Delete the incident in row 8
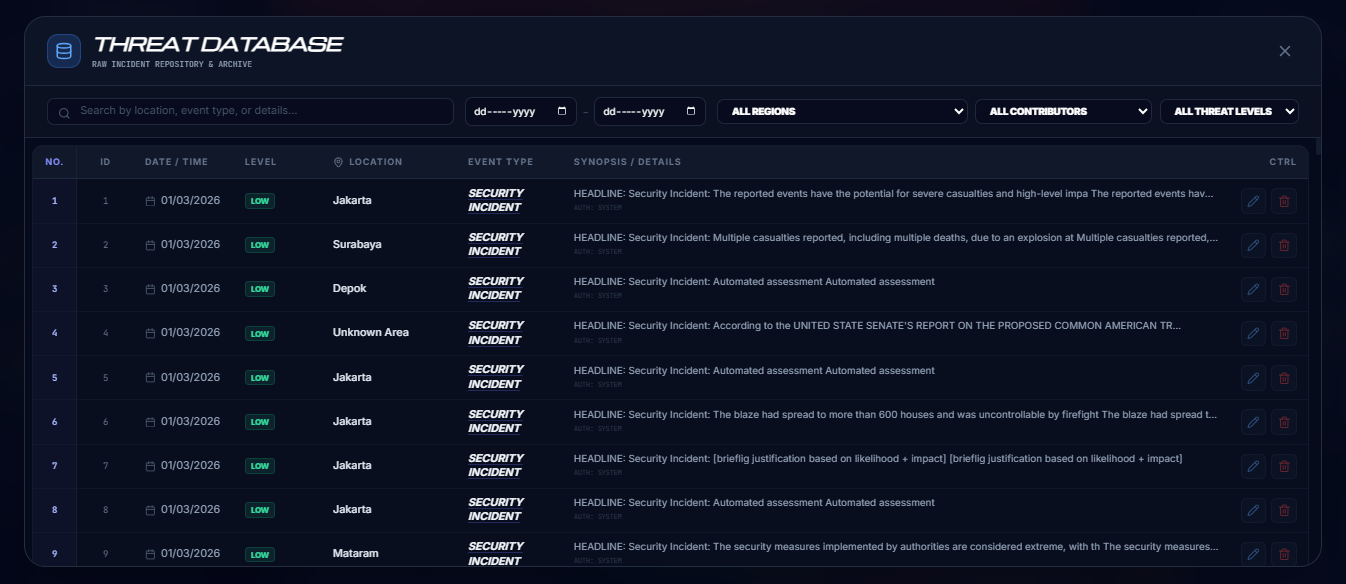This screenshot has height=584, width=1346. (x=1284, y=510)
